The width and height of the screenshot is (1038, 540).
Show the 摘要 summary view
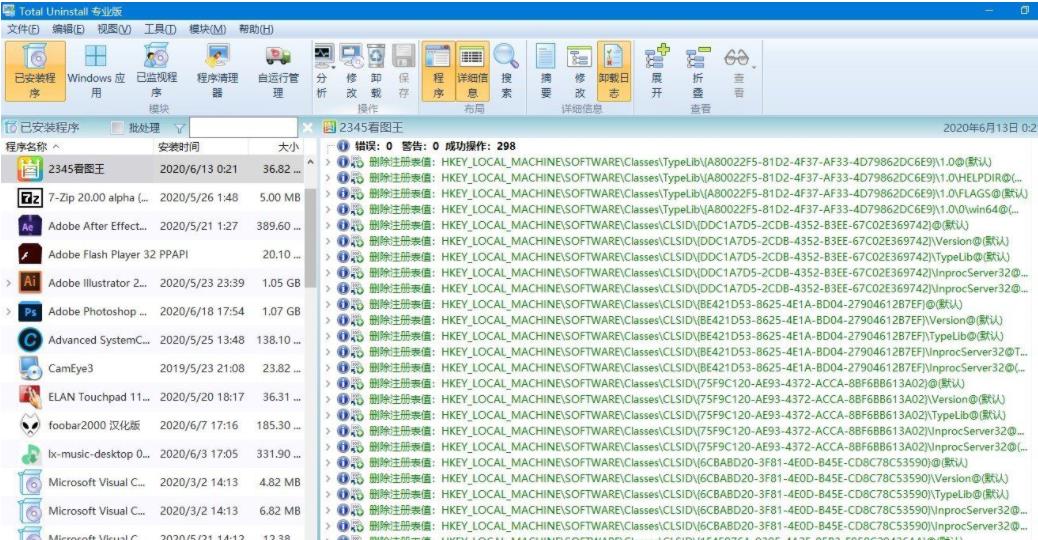click(546, 71)
